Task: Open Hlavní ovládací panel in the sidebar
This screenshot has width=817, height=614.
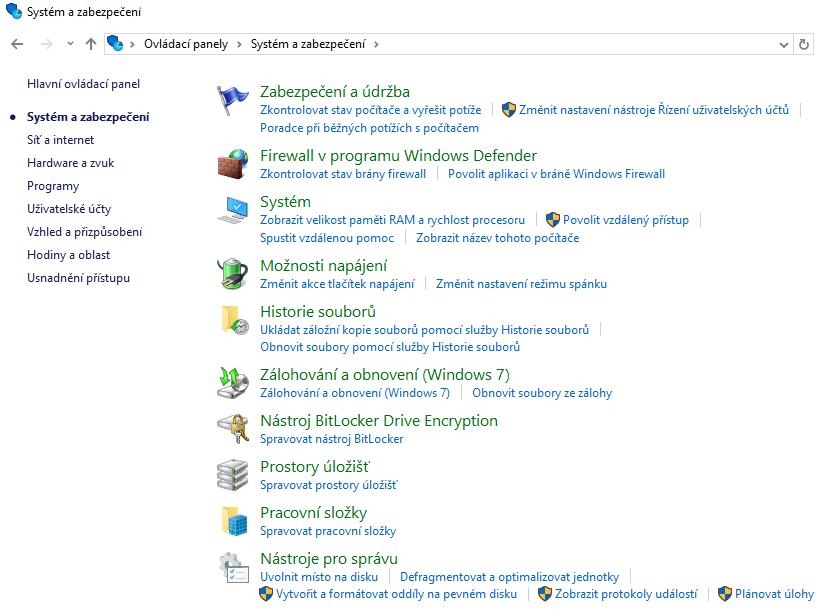Action: [83, 84]
